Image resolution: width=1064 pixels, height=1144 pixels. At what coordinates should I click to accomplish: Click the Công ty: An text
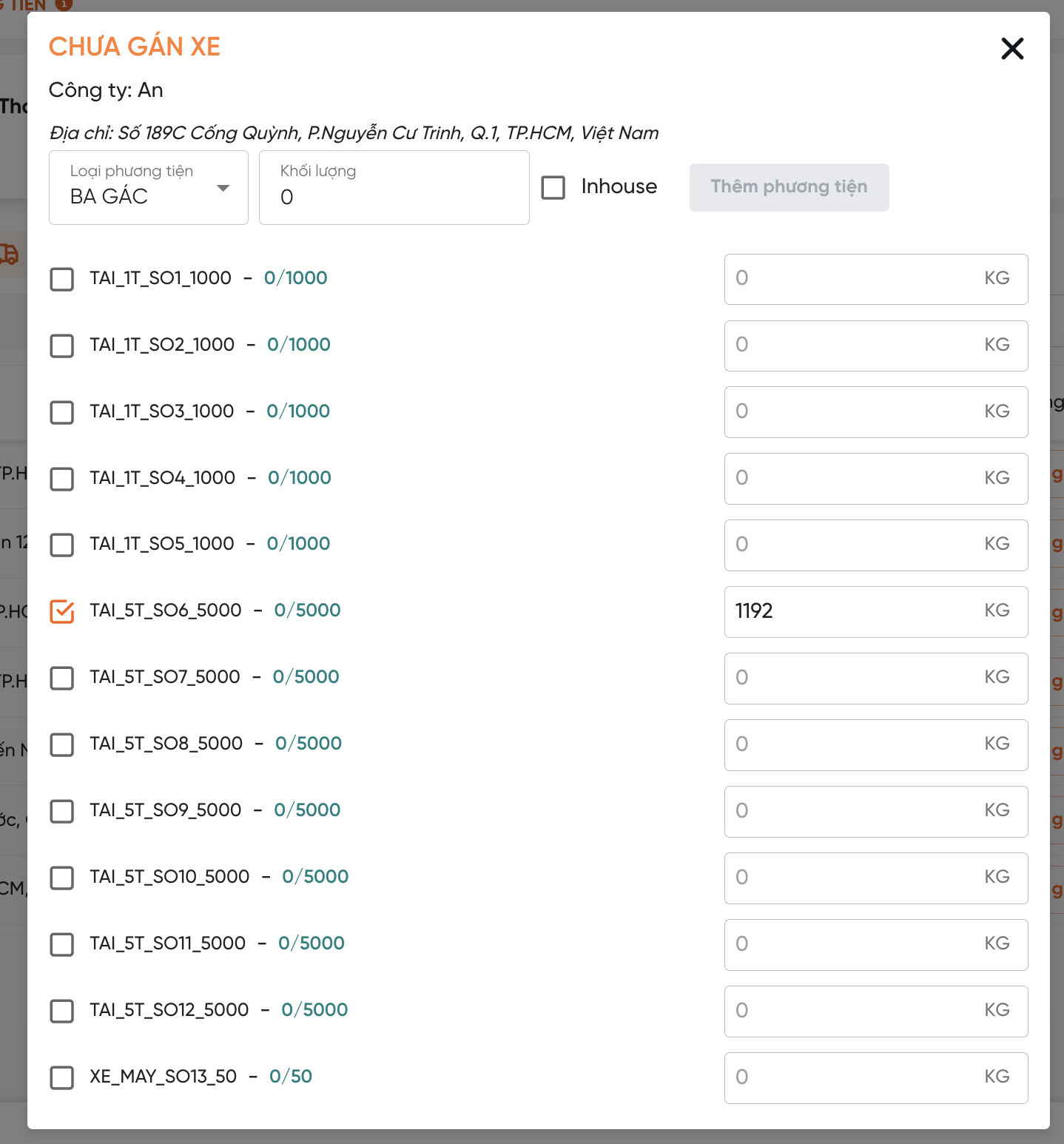[x=106, y=90]
